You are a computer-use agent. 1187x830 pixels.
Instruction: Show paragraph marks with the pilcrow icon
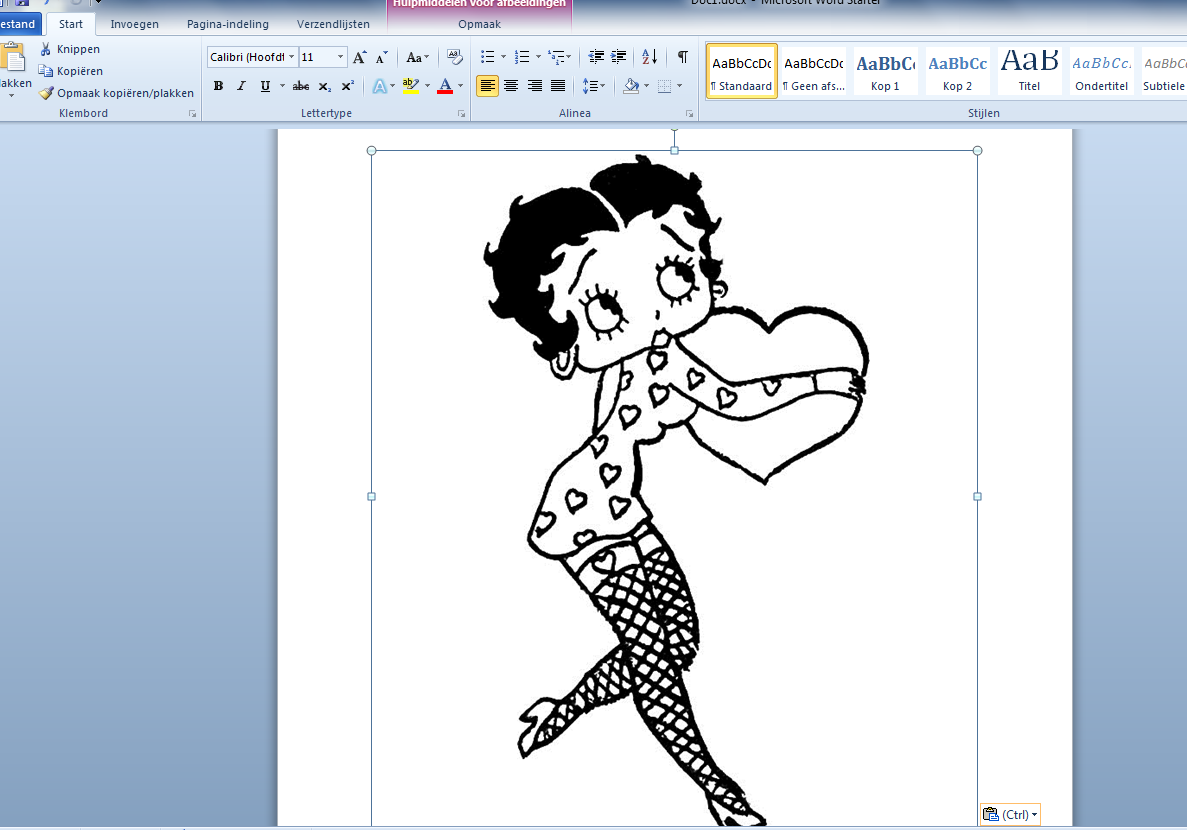683,57
